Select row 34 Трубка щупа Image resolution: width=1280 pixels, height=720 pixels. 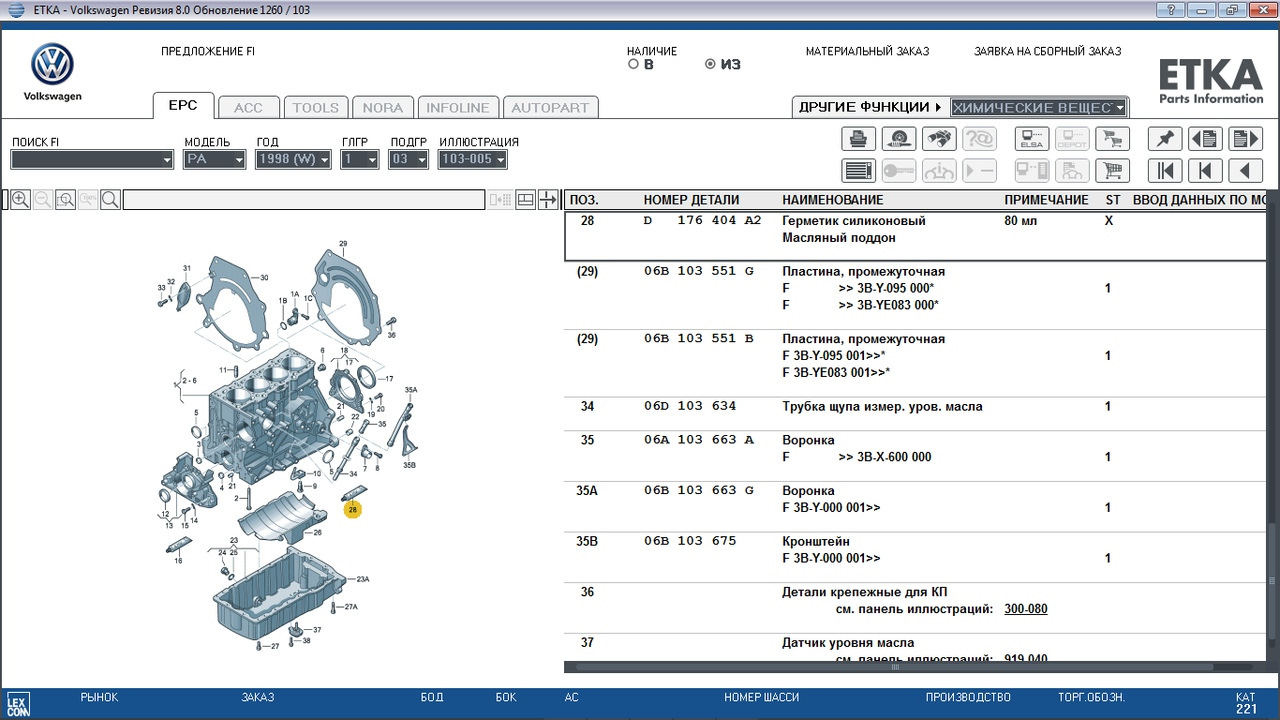(915, 413)
